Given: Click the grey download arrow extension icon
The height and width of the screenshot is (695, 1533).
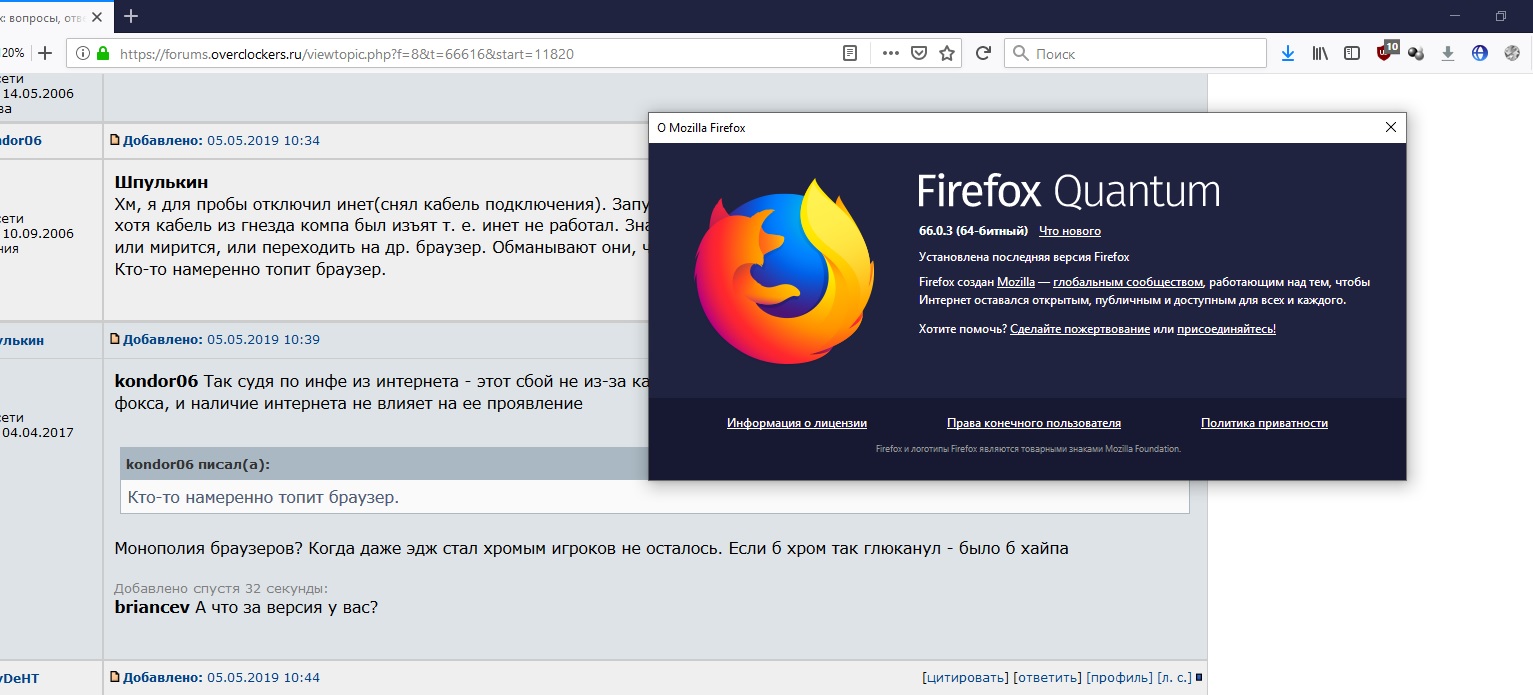Looking at the screenshot, I should point(1447,53).
